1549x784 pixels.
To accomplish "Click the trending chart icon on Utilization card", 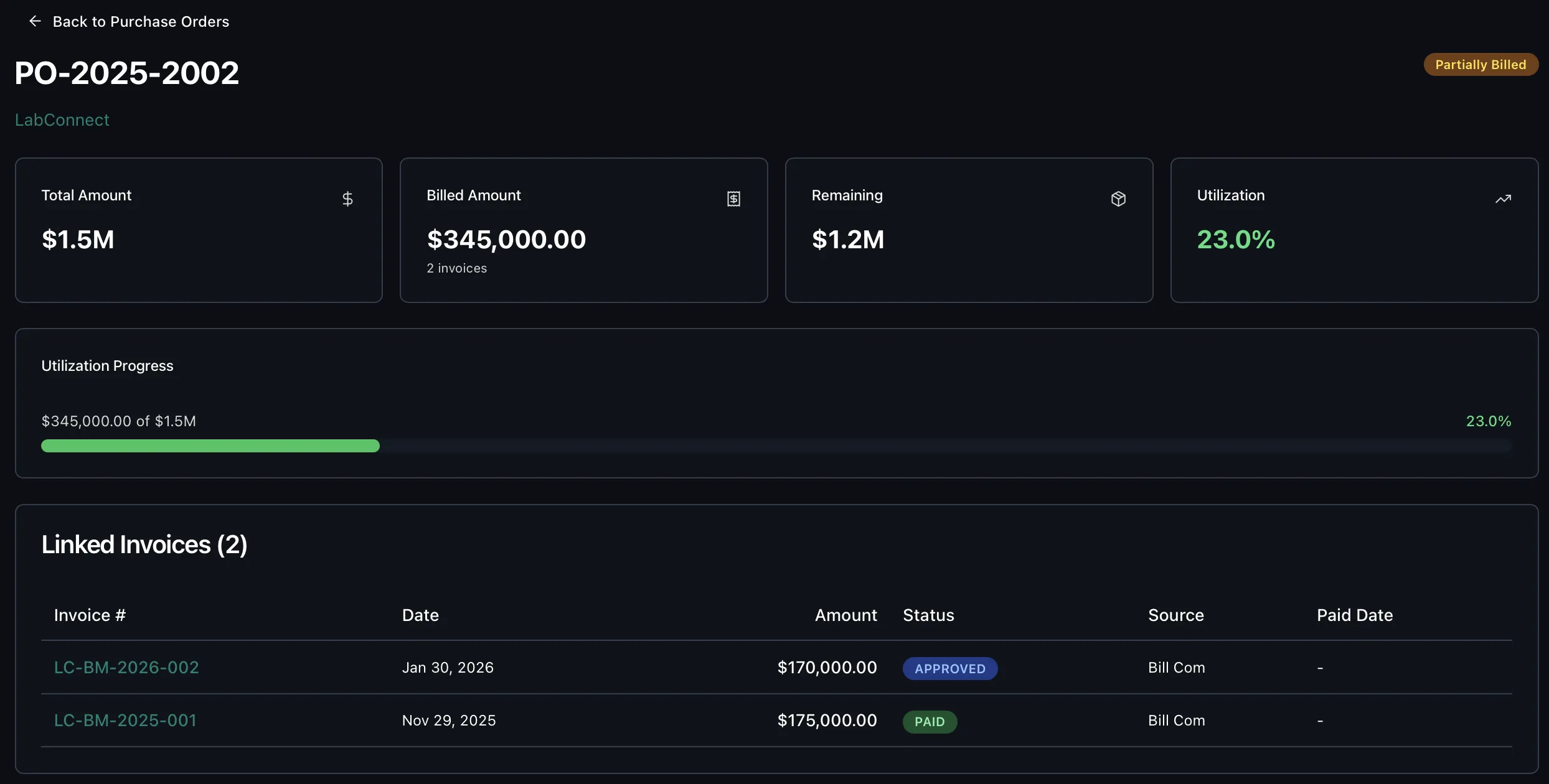I will coord(1504,198).
